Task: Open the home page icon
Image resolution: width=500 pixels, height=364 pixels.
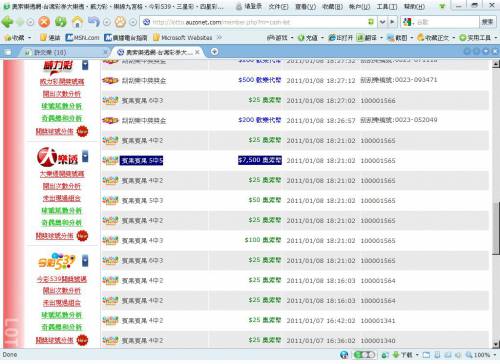Action: click(x=77, y=22)
